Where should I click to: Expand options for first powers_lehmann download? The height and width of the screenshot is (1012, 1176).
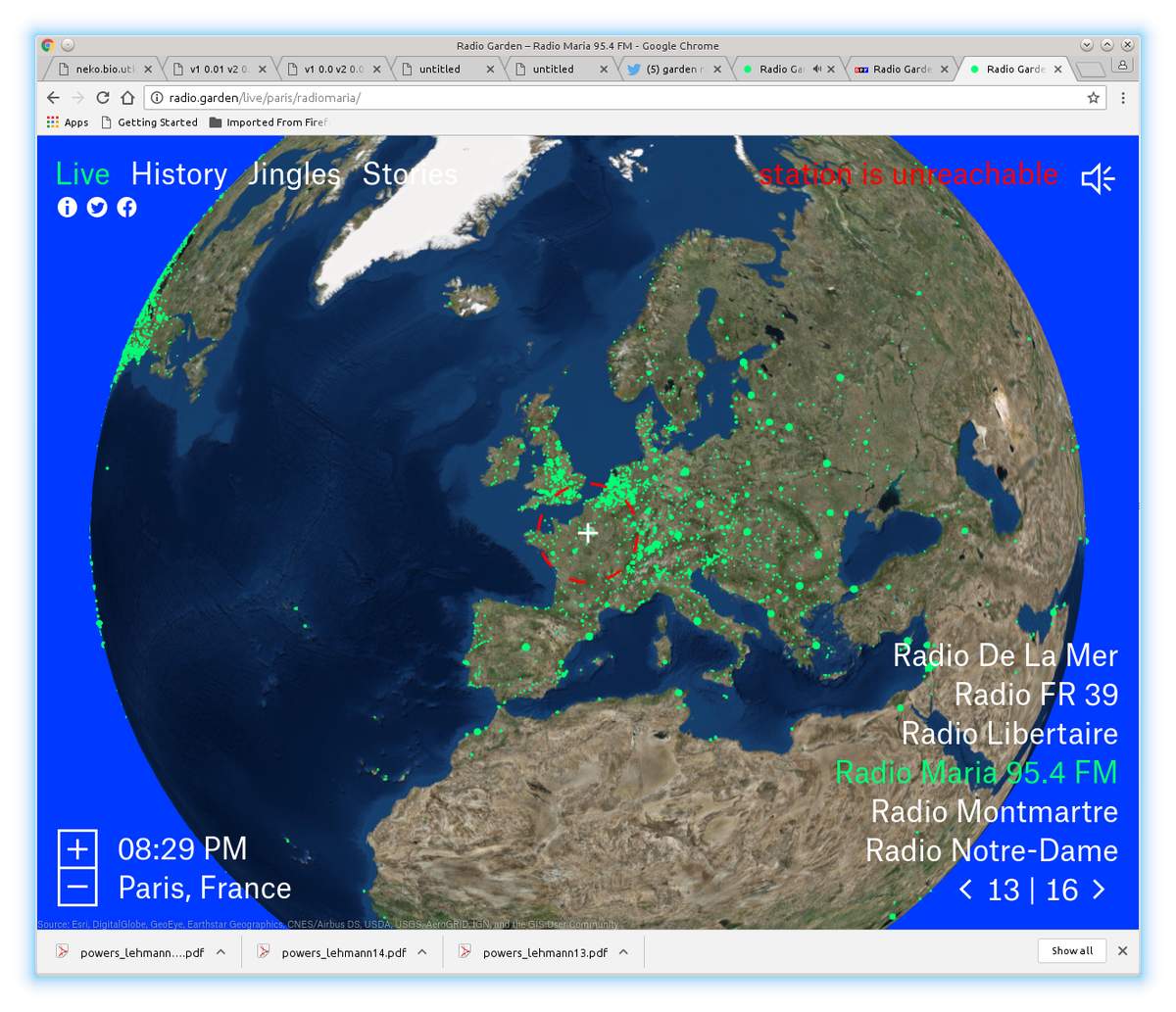point(220,952)
